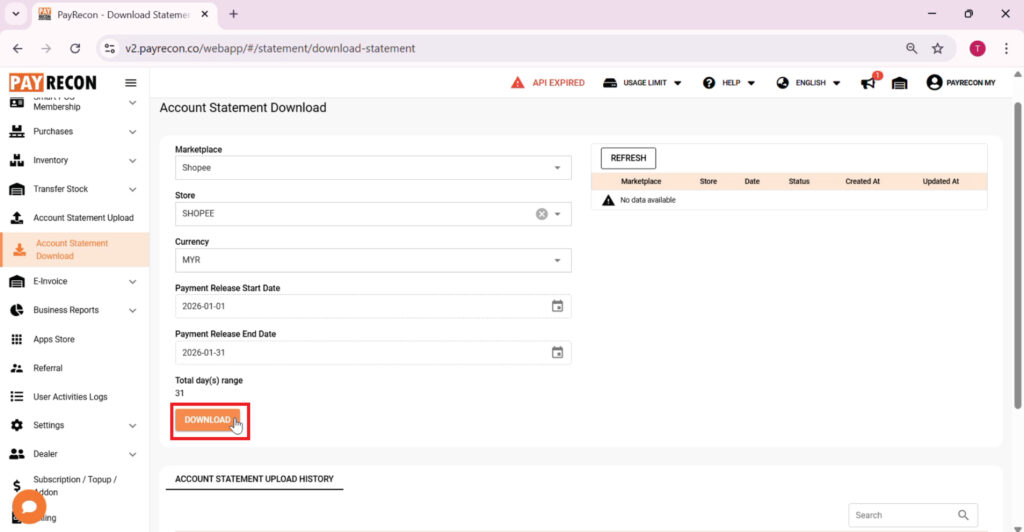The height and width of the screenshot is (532, 1024).
Task: Open Account Statement Upload page
Action: pyautogui.click(x=74, y=217)
